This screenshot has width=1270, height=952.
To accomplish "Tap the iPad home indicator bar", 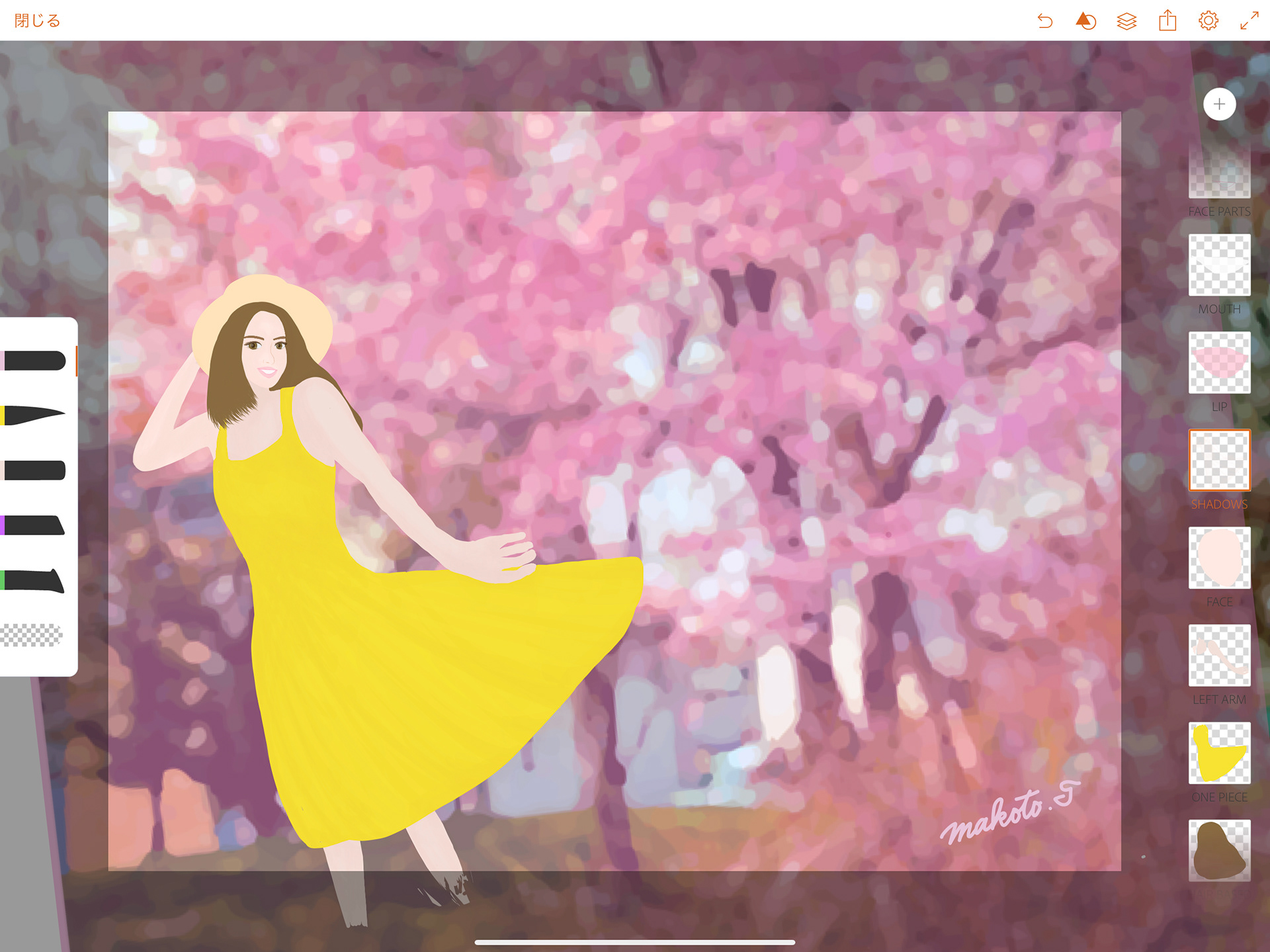I will coord(634,942).
